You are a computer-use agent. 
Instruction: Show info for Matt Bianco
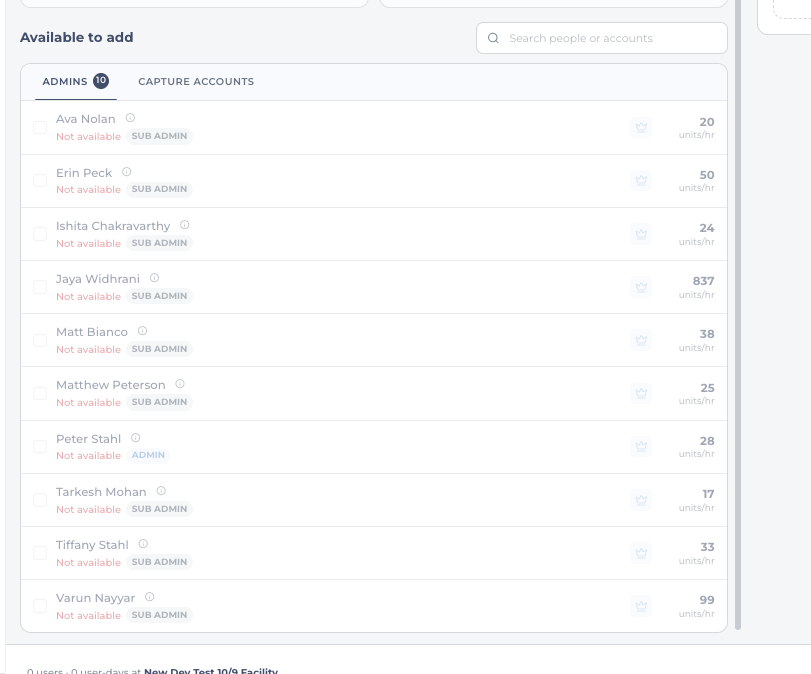click(x=142, y=331)
